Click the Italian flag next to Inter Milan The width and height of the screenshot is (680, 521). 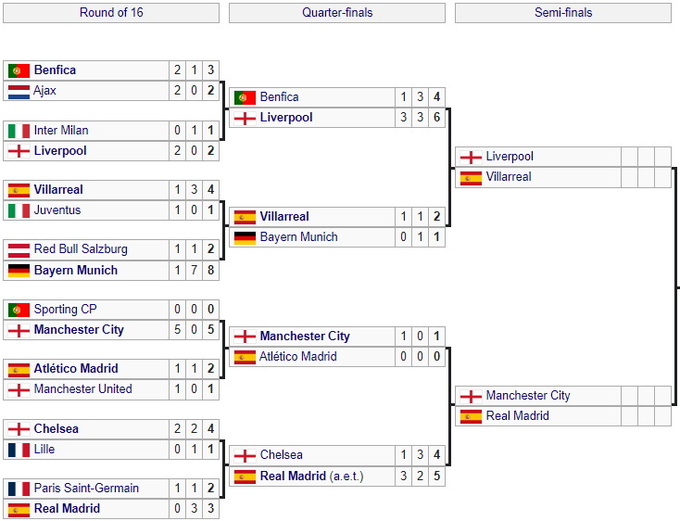[18, 131]
